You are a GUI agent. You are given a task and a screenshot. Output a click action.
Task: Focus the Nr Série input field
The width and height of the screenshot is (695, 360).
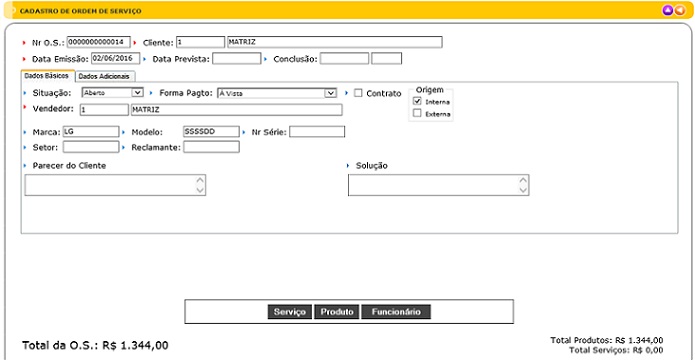[317, 132]
